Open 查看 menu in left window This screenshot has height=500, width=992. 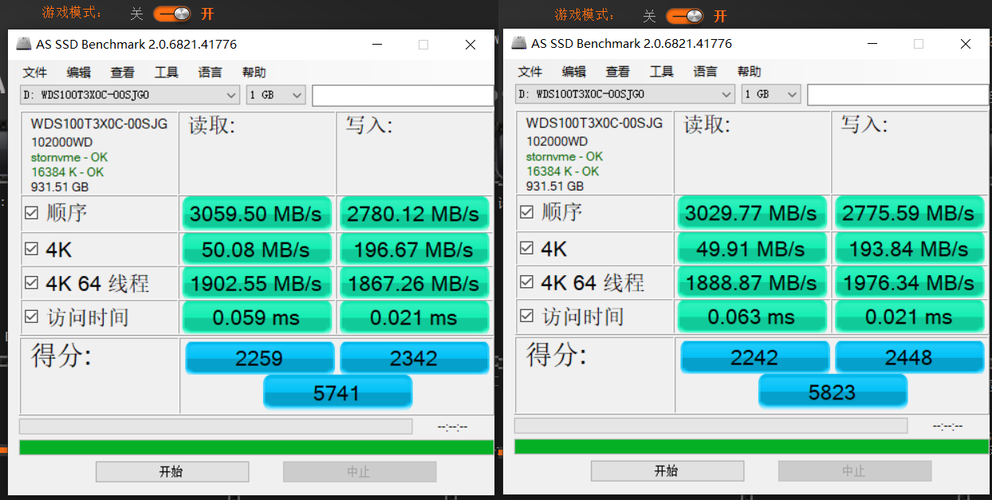point(122,72)
